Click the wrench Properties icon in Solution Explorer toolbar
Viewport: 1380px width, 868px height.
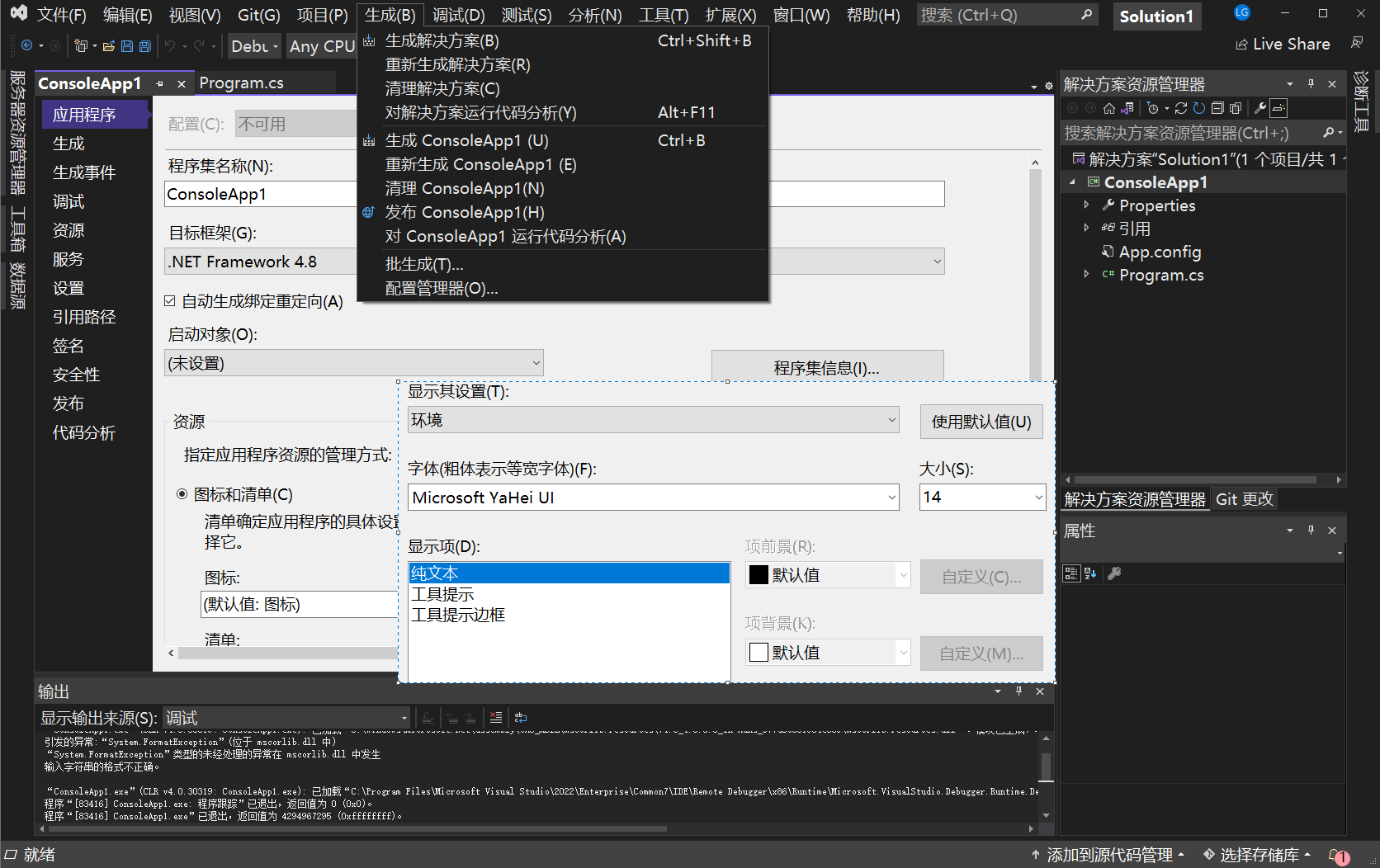[x=1260, y=108]
